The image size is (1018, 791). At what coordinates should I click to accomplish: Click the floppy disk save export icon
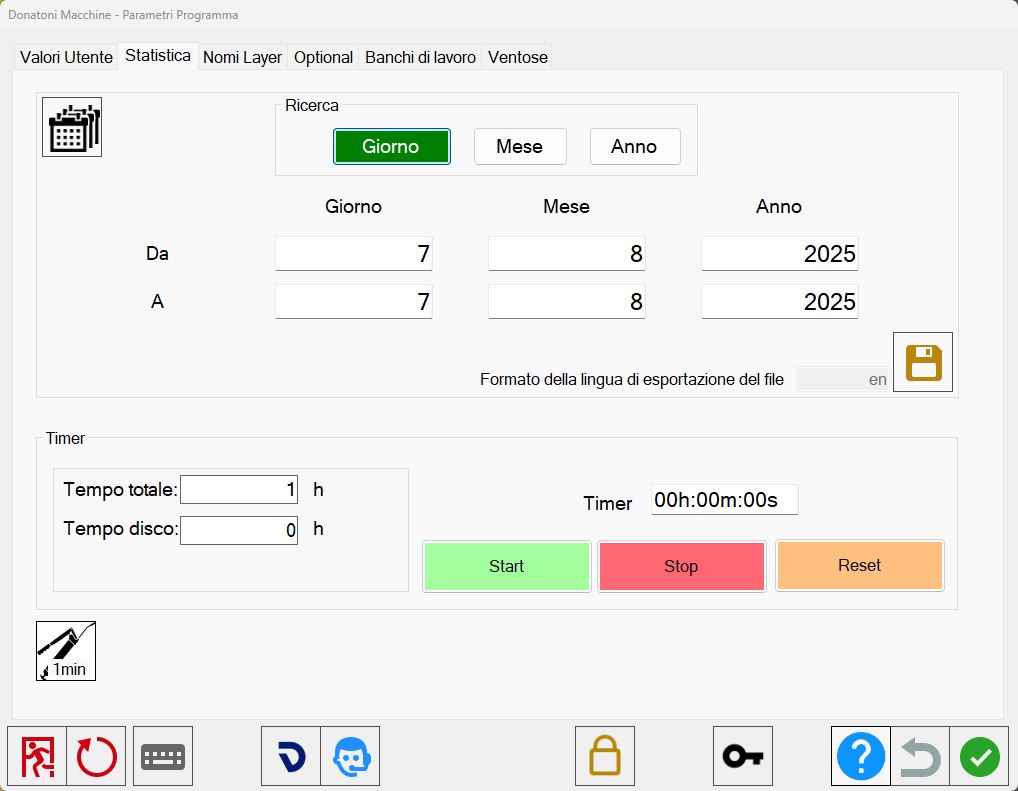coord(923,362)
